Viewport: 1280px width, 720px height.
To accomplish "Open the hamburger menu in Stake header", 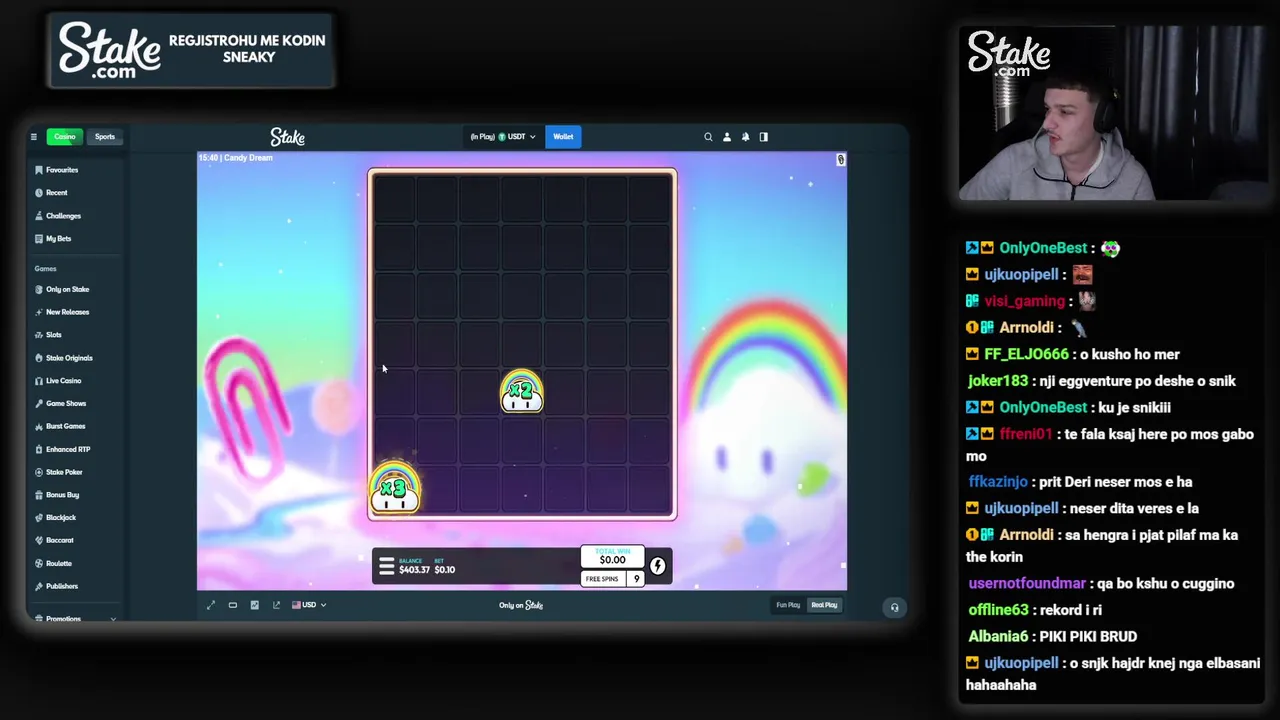I will pos(33,137).
